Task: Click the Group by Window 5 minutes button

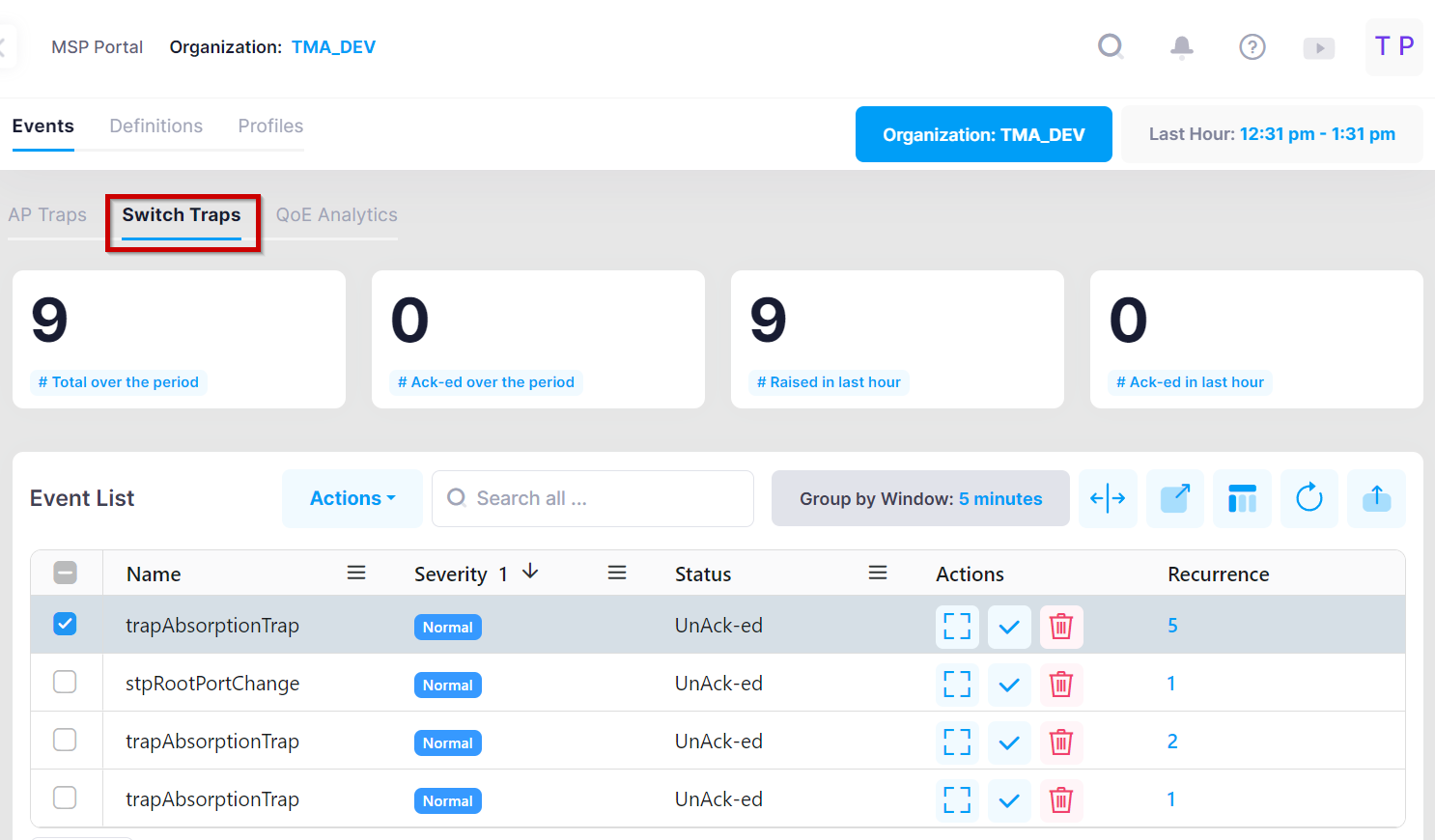Action: coord(919,498)
